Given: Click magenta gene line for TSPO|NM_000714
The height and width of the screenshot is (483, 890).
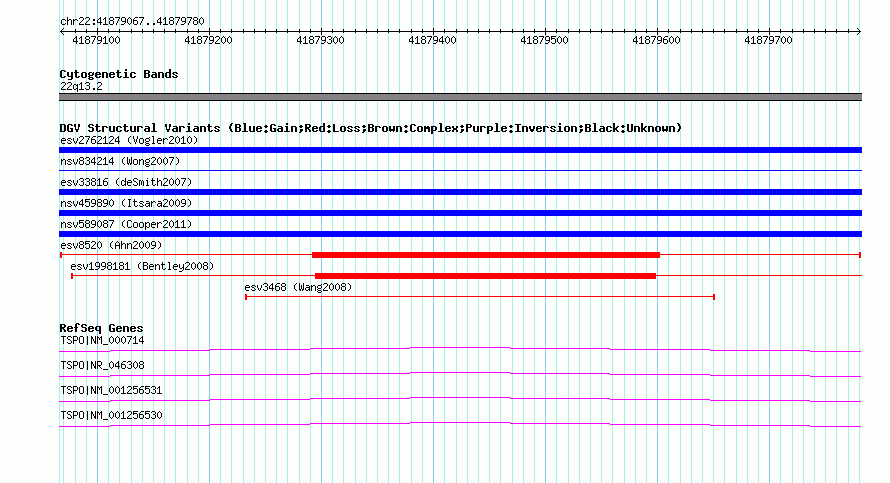Looking at the screenshot, I should 460,349.
